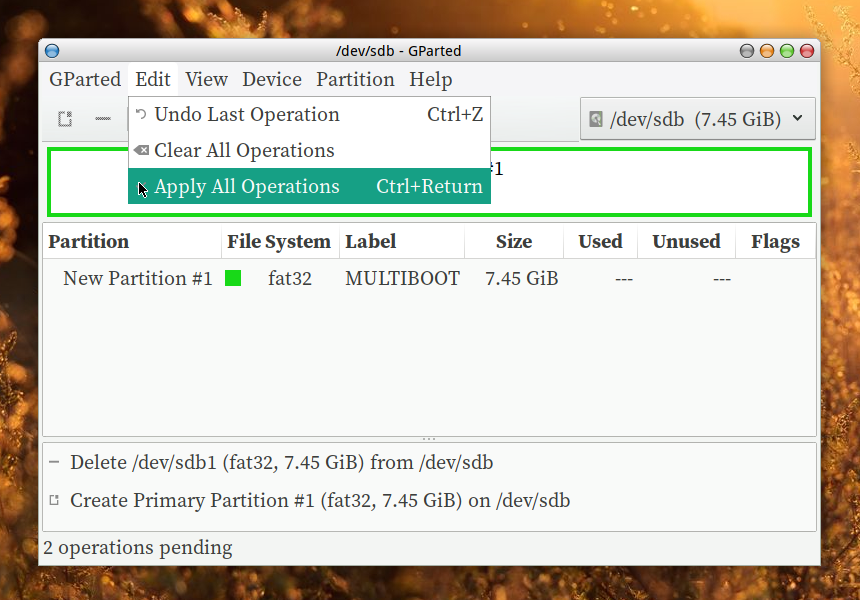Open the View menu
This screenshot has height=600, width=860.
tap(206, 80)
